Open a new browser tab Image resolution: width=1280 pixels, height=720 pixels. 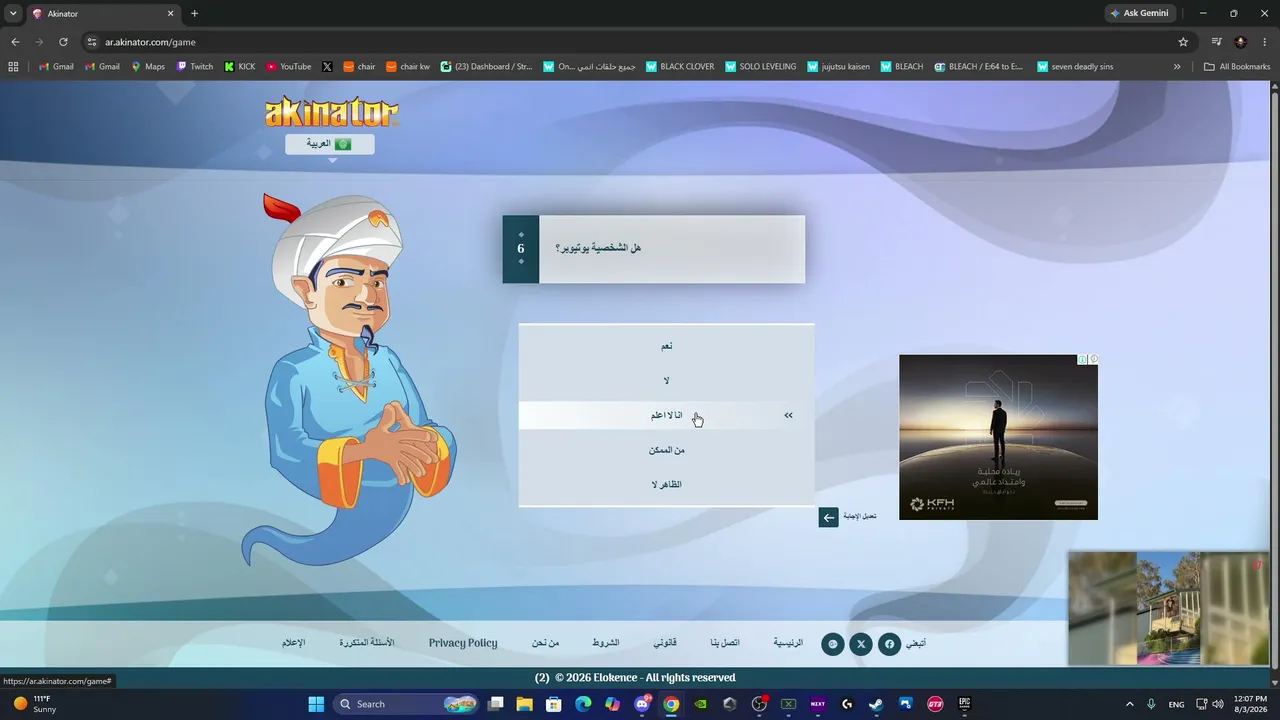(194, 14)
